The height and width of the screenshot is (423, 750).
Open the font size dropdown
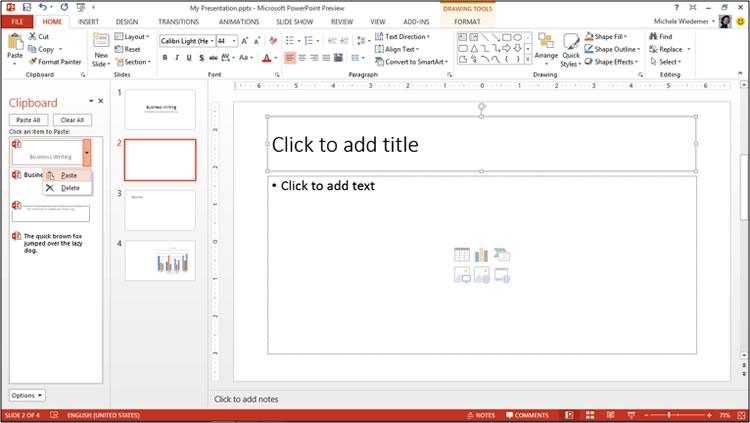[x=234, y=41]
